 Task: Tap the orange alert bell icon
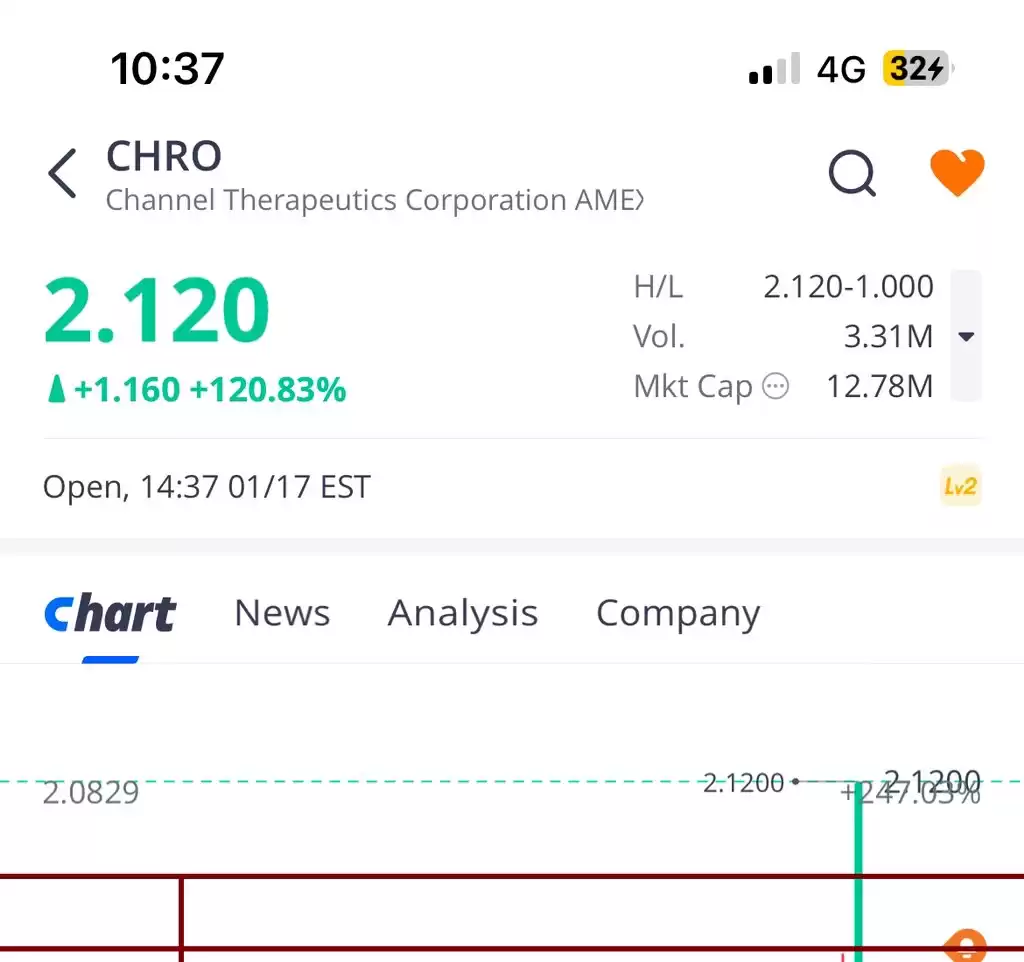tap(965, 945)
